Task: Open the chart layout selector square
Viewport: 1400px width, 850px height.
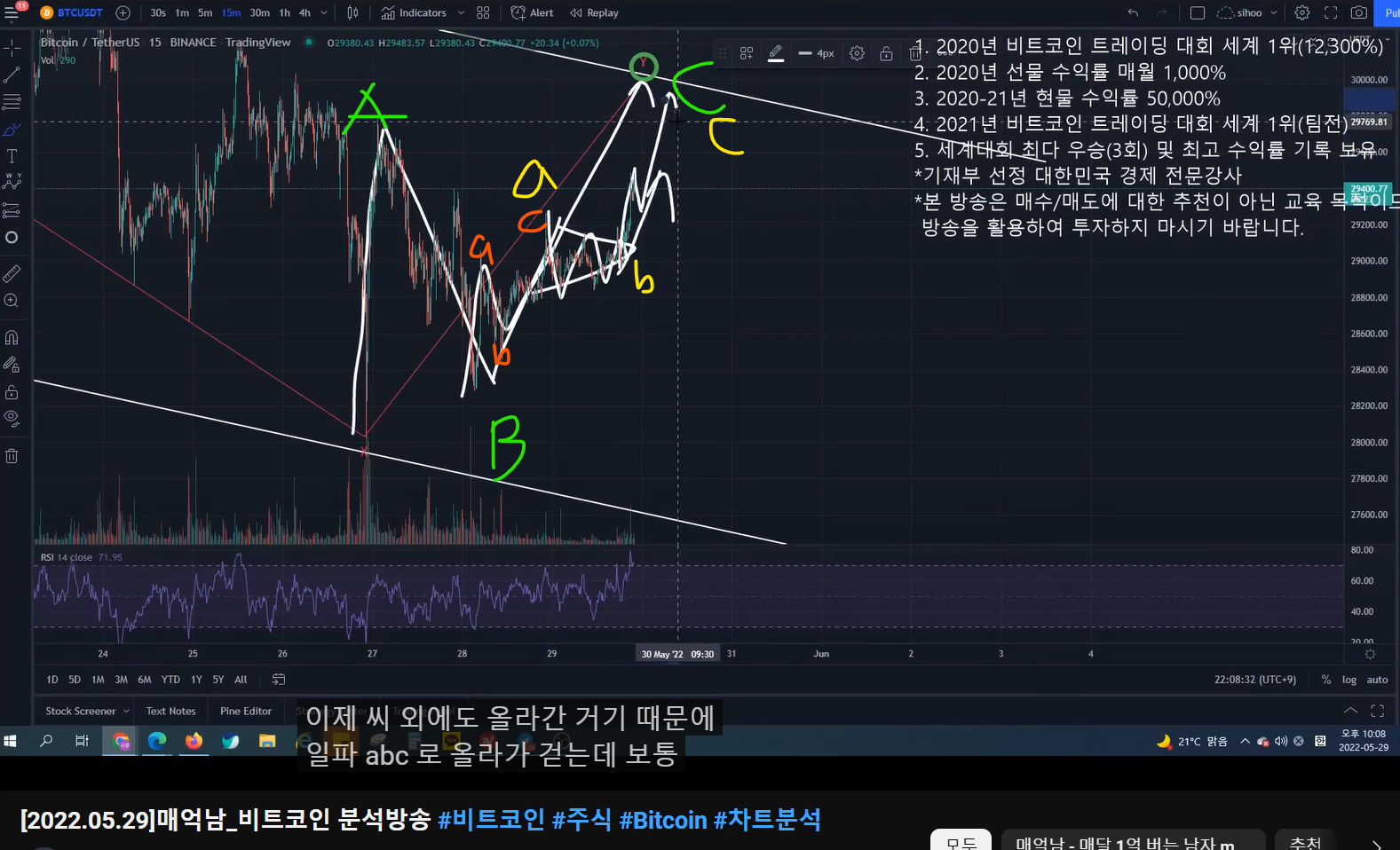Action: coord(1197,12)
